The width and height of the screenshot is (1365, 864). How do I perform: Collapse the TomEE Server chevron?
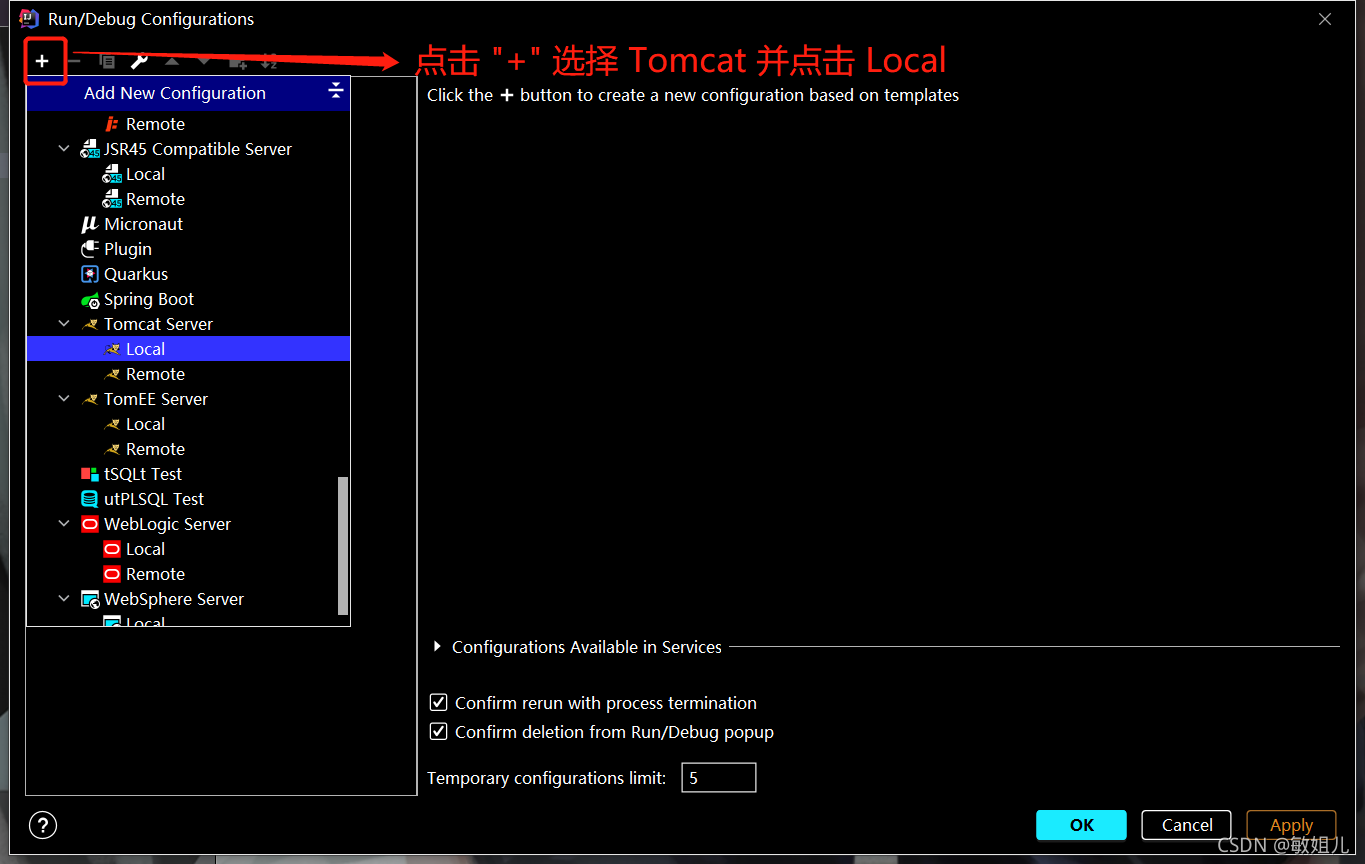point(64,399)
